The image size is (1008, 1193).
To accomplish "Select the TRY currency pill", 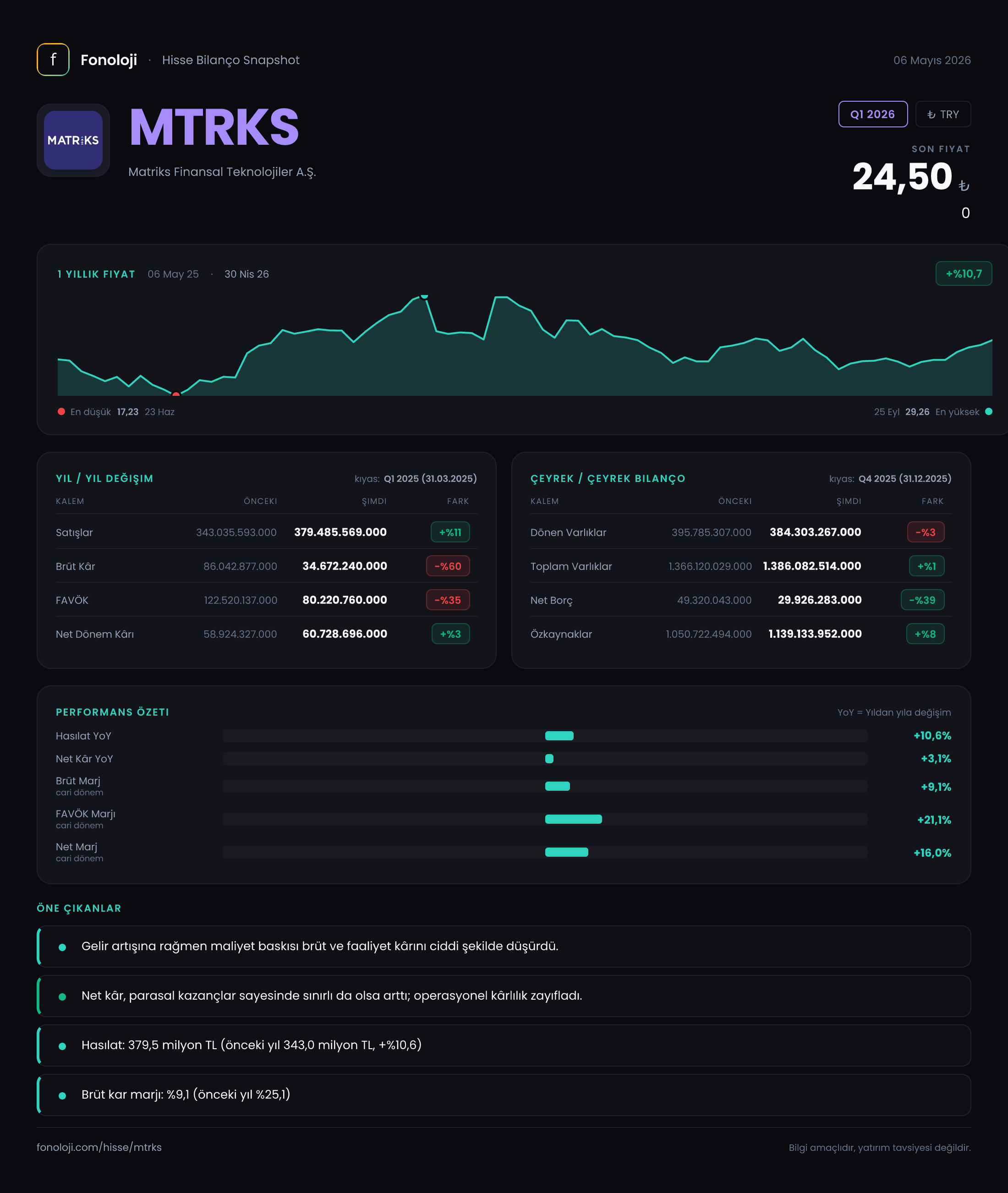I will point(943,114).
